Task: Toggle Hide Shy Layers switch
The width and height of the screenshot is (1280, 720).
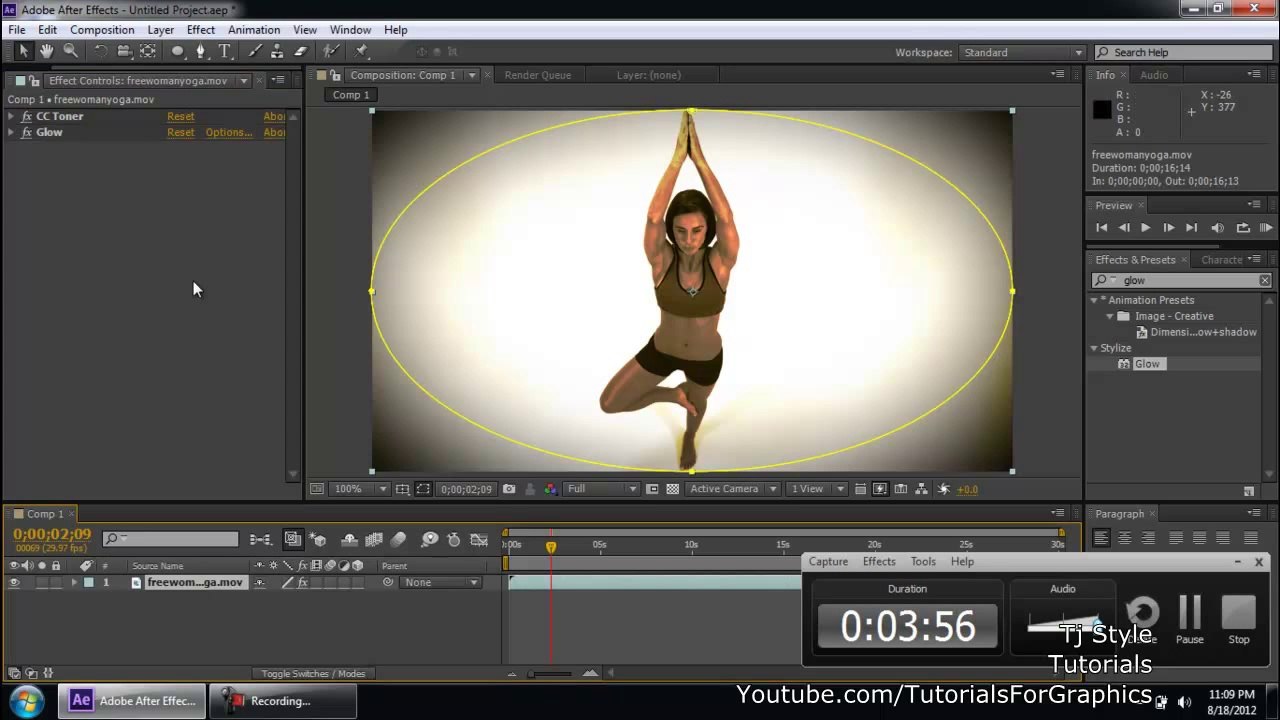Action: click(349, 540)
